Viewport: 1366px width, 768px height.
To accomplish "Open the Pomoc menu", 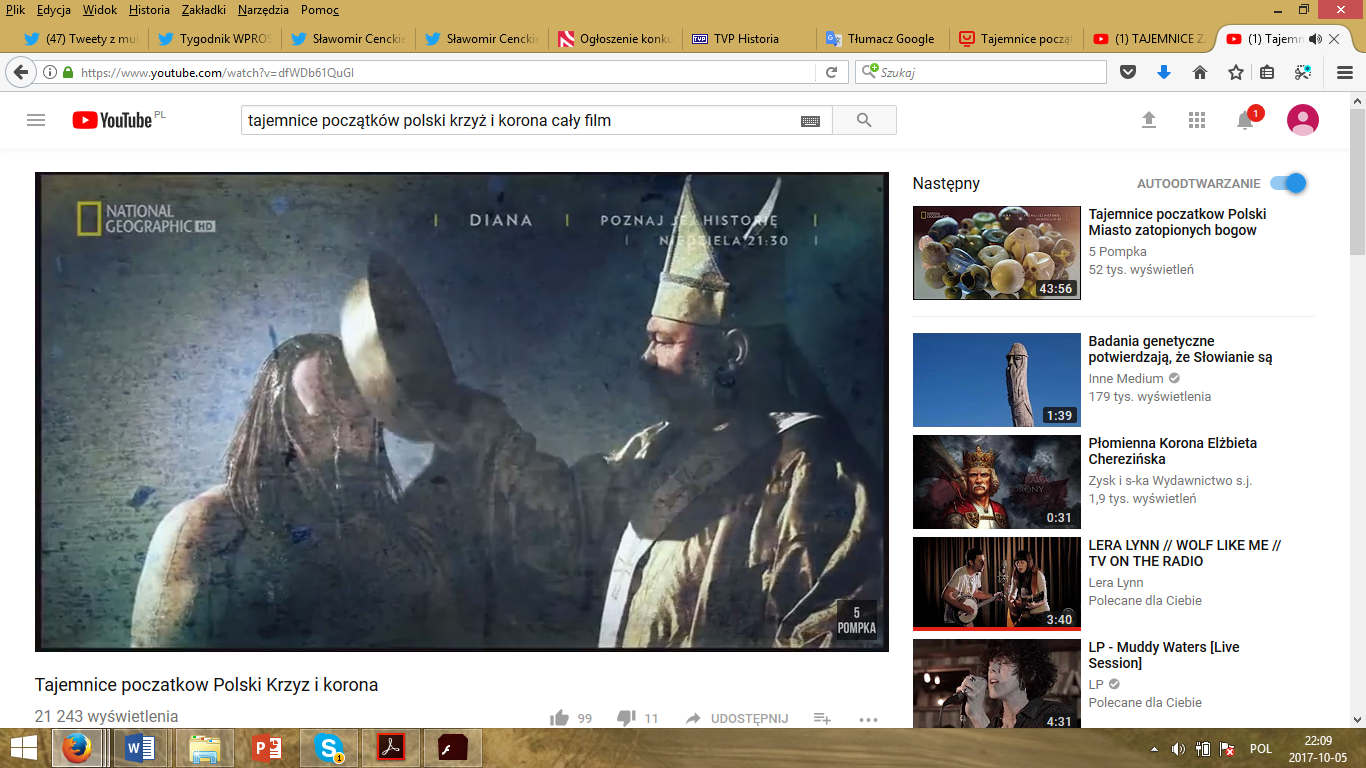I will (320, 10).
